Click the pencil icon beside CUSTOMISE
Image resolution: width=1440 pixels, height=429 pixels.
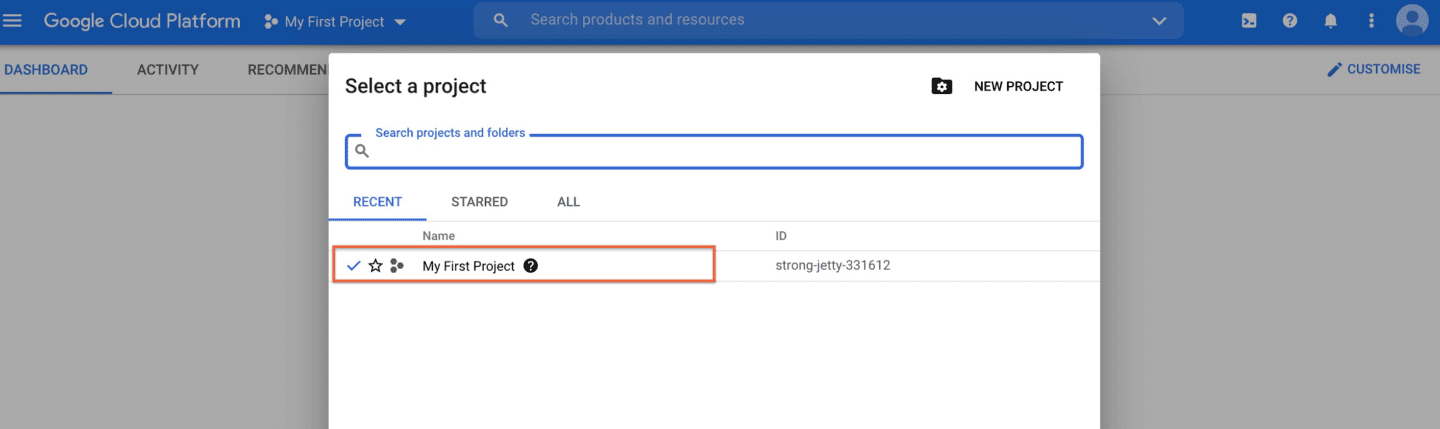pos(1334,69)
